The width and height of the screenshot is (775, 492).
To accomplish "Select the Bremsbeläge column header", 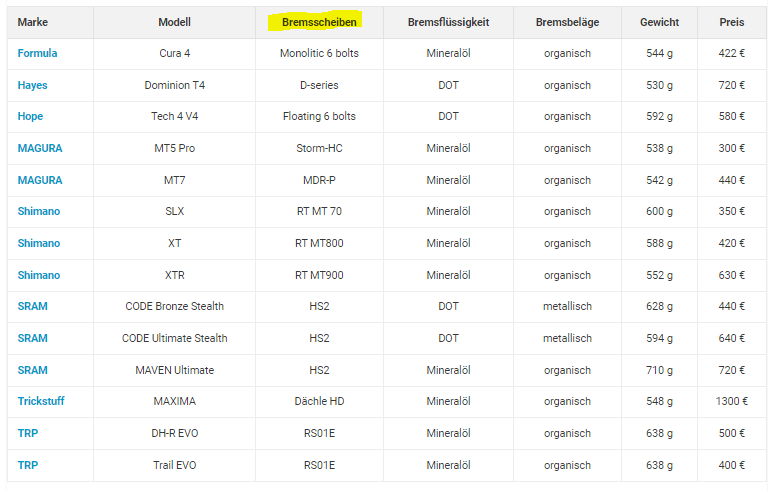I will [567, 22].
